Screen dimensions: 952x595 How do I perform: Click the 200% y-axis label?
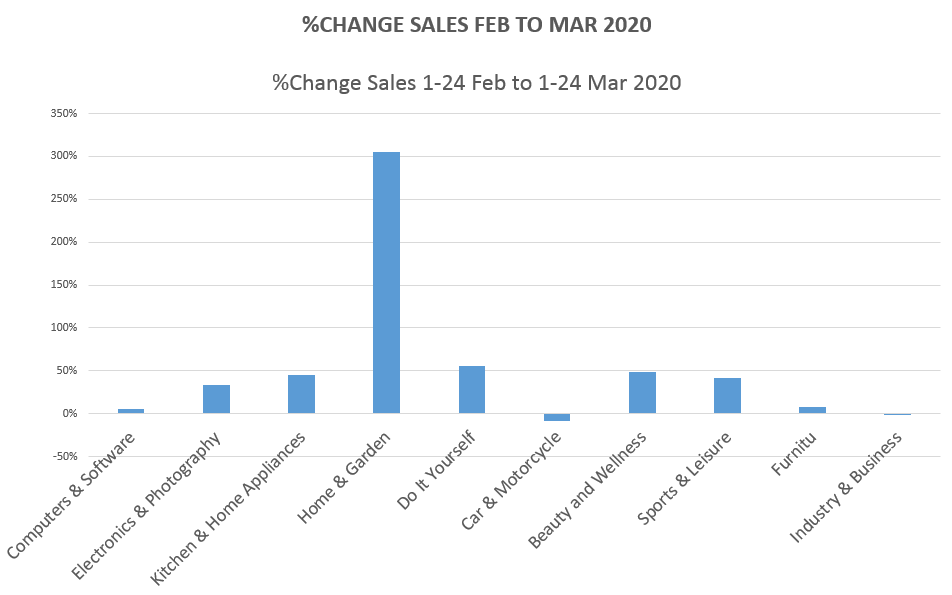tap(63, 242)
